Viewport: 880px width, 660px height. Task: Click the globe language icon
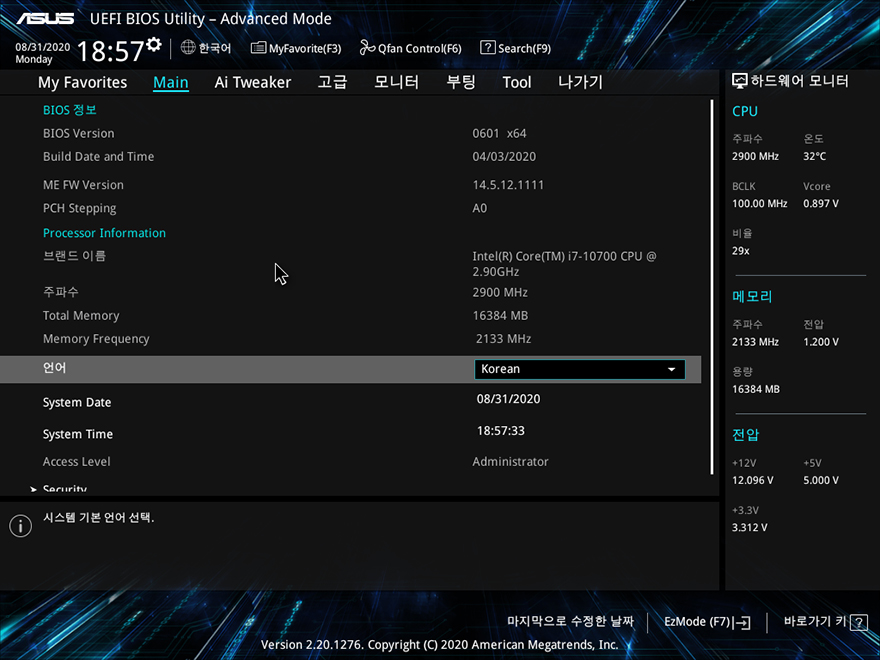[187, 48]
